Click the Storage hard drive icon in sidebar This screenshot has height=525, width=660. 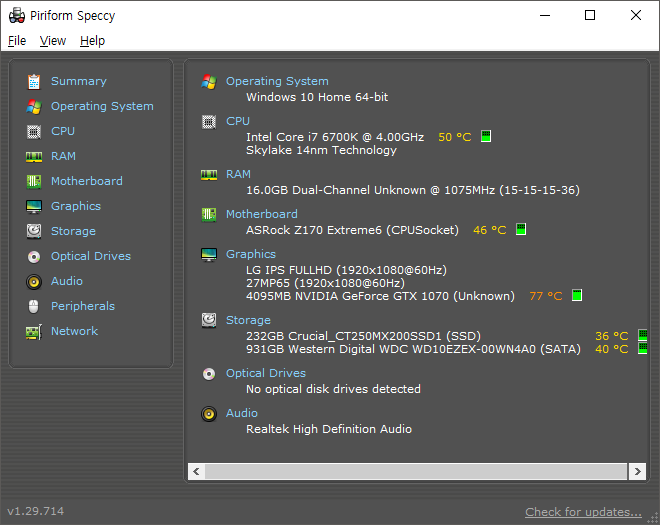click(x=34, y=231)
